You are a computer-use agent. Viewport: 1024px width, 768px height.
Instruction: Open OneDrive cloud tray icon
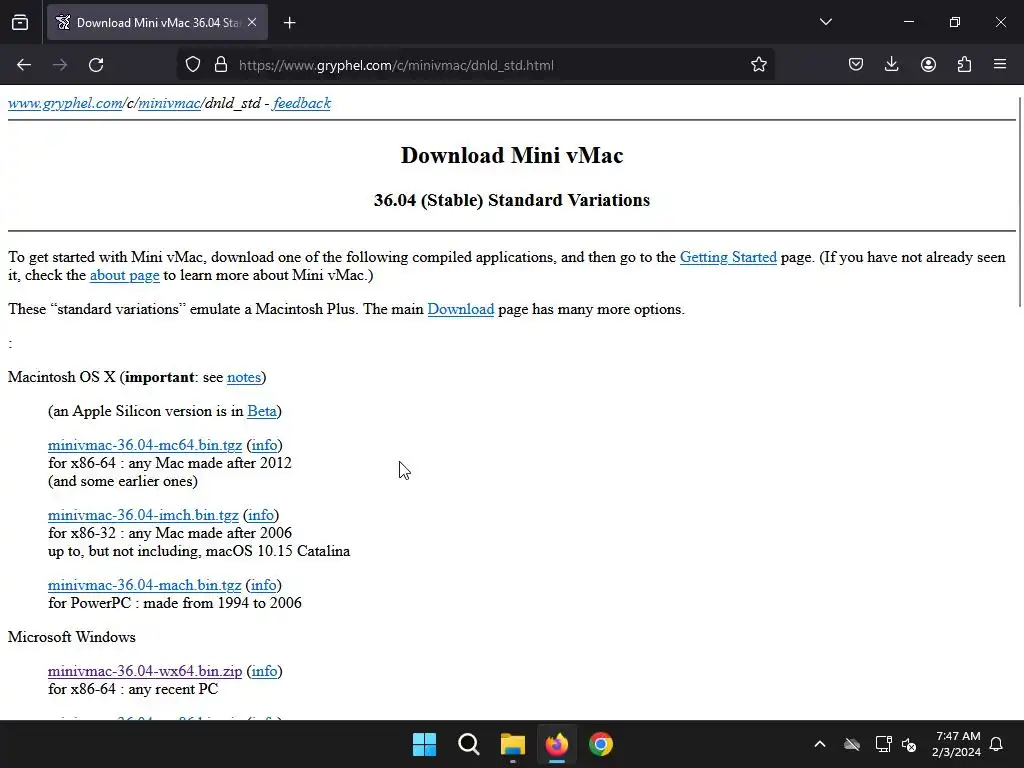click(x=852, y=744)
